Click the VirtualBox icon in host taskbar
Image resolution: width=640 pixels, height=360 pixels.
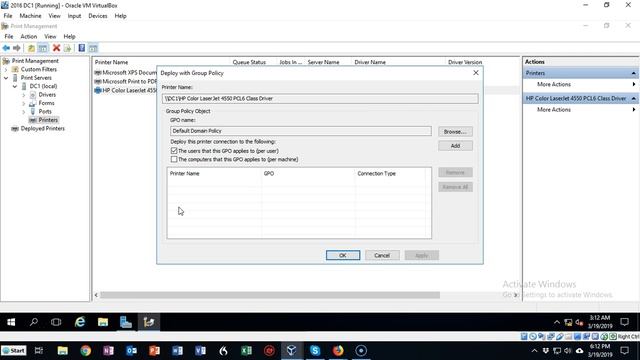coord(291,351)
